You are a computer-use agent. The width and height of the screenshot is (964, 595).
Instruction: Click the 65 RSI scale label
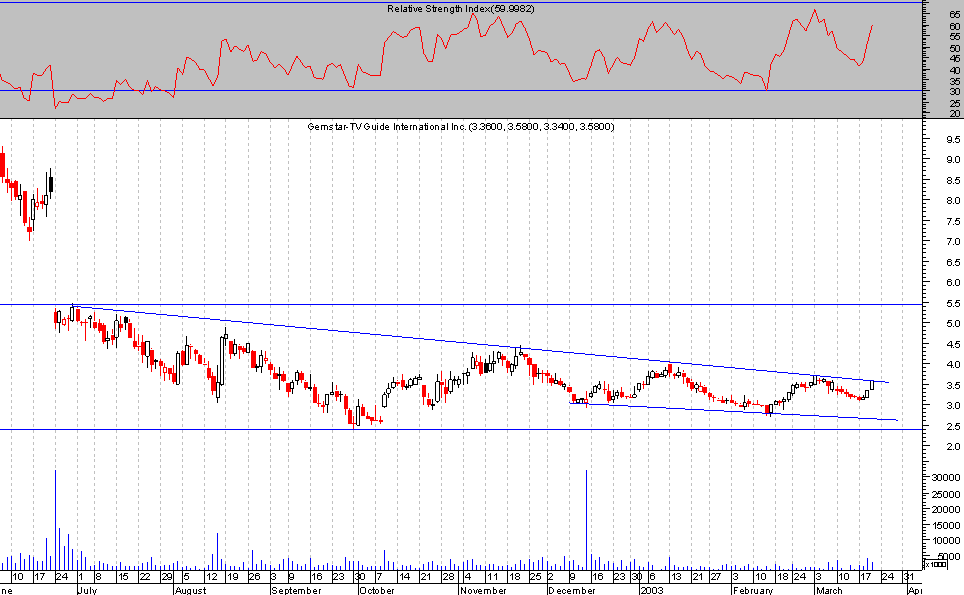(x=955, y=14)
